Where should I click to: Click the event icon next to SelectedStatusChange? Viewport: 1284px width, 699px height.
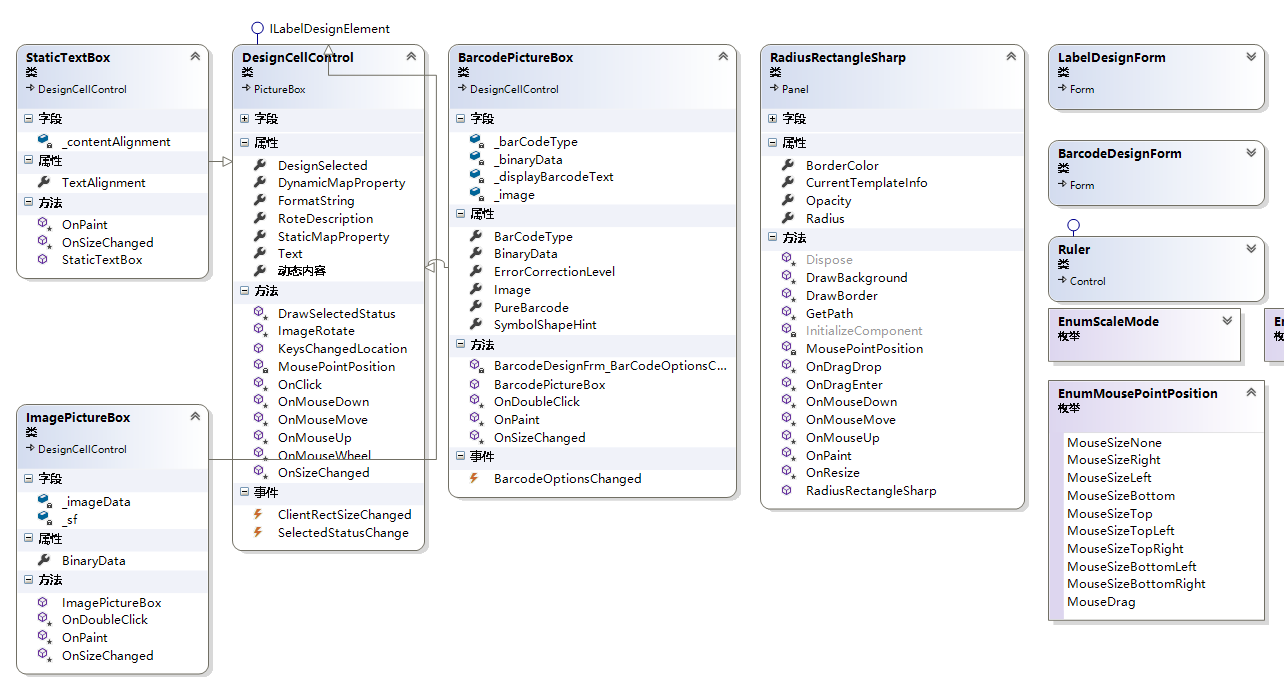click(x=259, y=532)
